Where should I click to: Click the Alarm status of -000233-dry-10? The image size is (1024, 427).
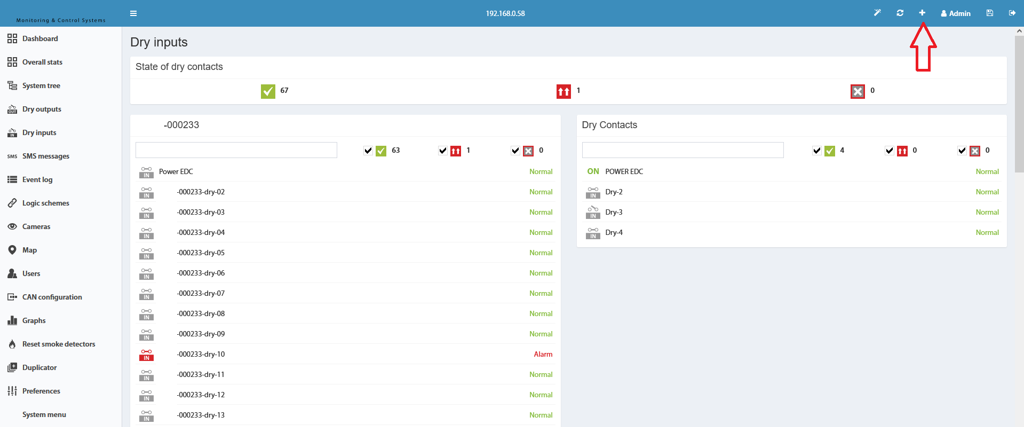point(543,355)
